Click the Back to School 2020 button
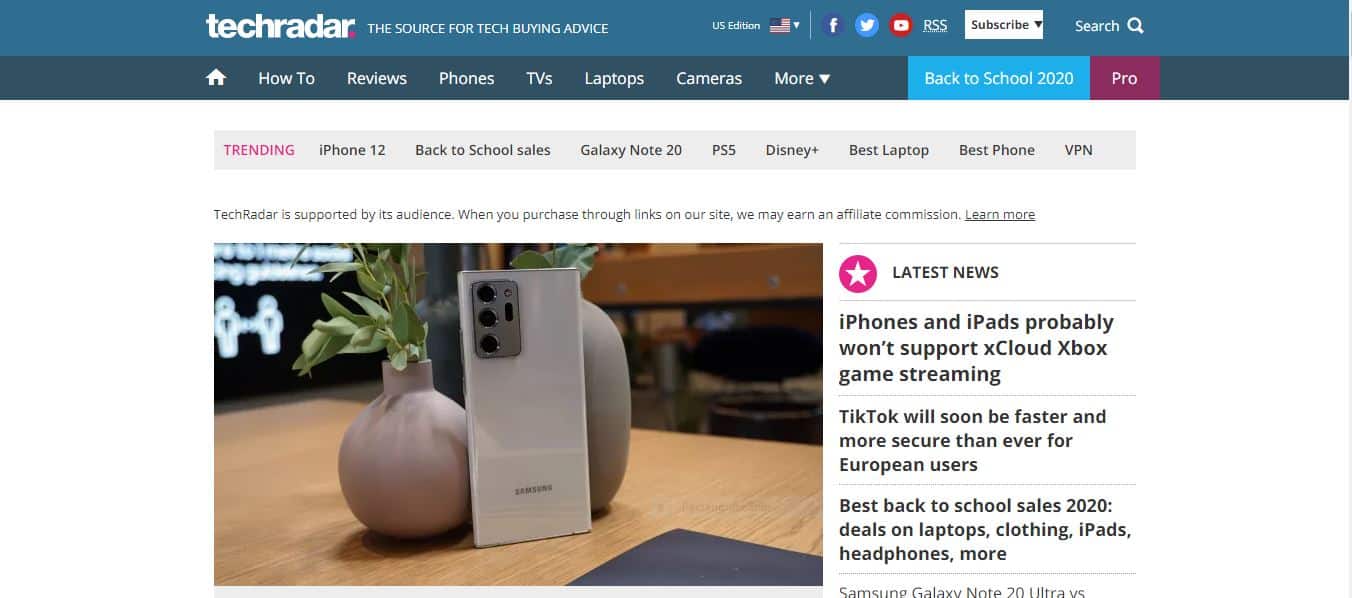 999,78
